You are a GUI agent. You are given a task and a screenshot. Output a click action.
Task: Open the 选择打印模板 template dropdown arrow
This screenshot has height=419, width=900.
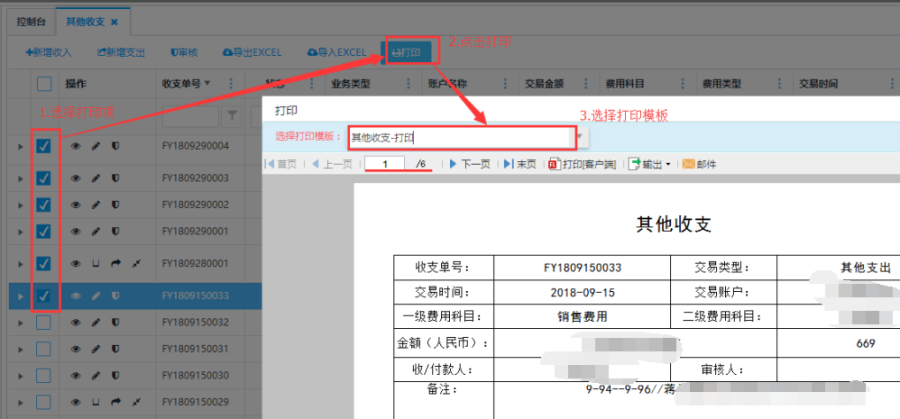pos(577,137)
